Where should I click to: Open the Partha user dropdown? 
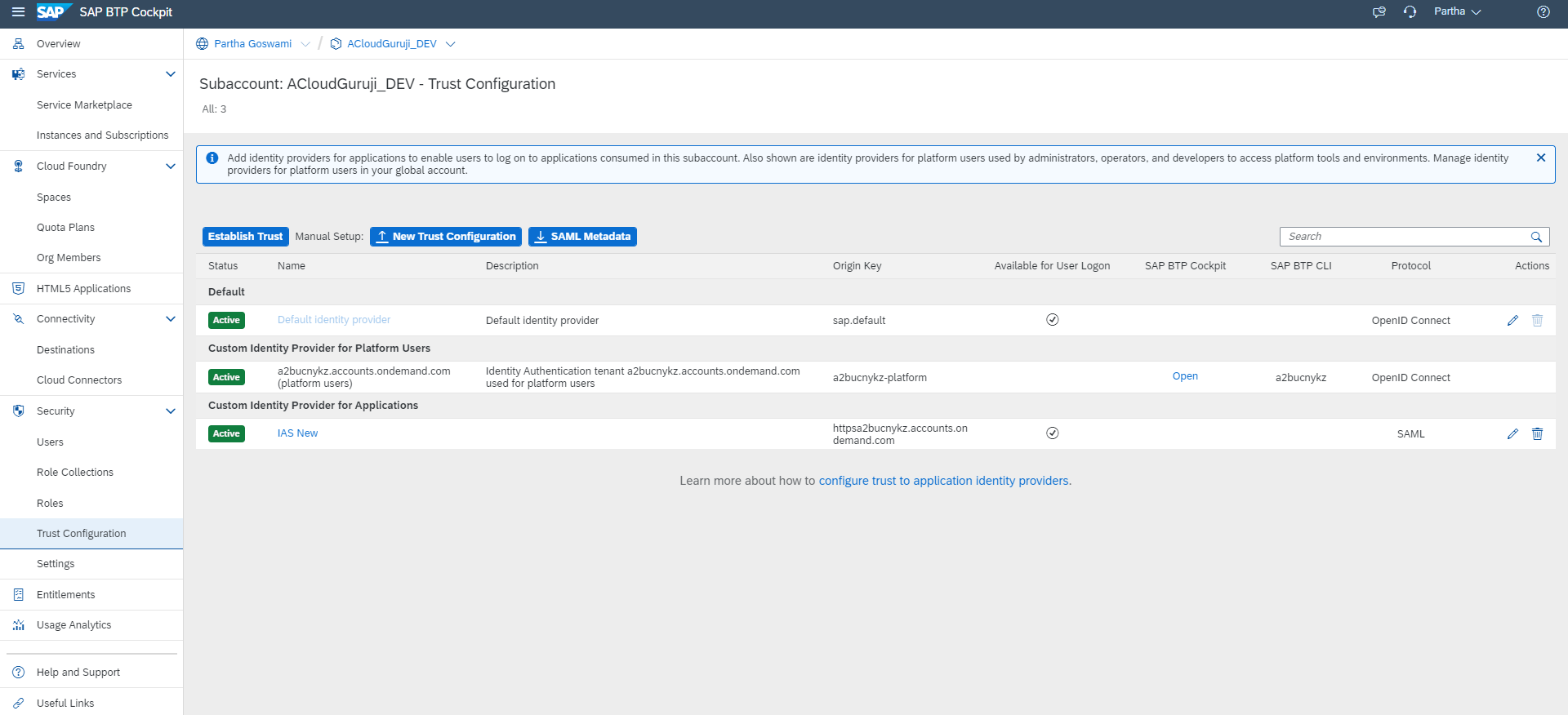tap(1457, 12)
